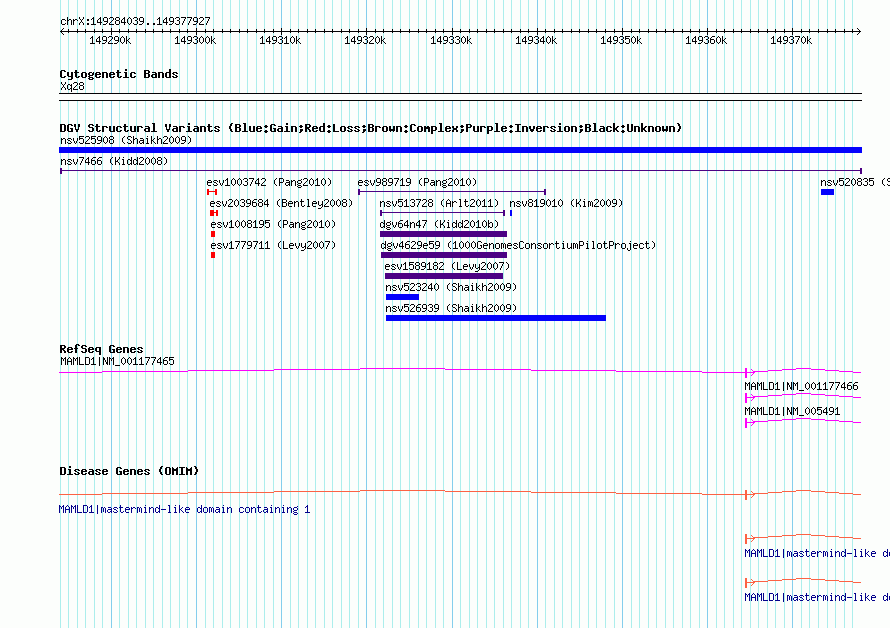Image resolution: width=890 pixels, height=628 pixels.
Task: Open the MAMLD1|NM_001177465 RefSeq gene label
Action: [x=117, y=361]
